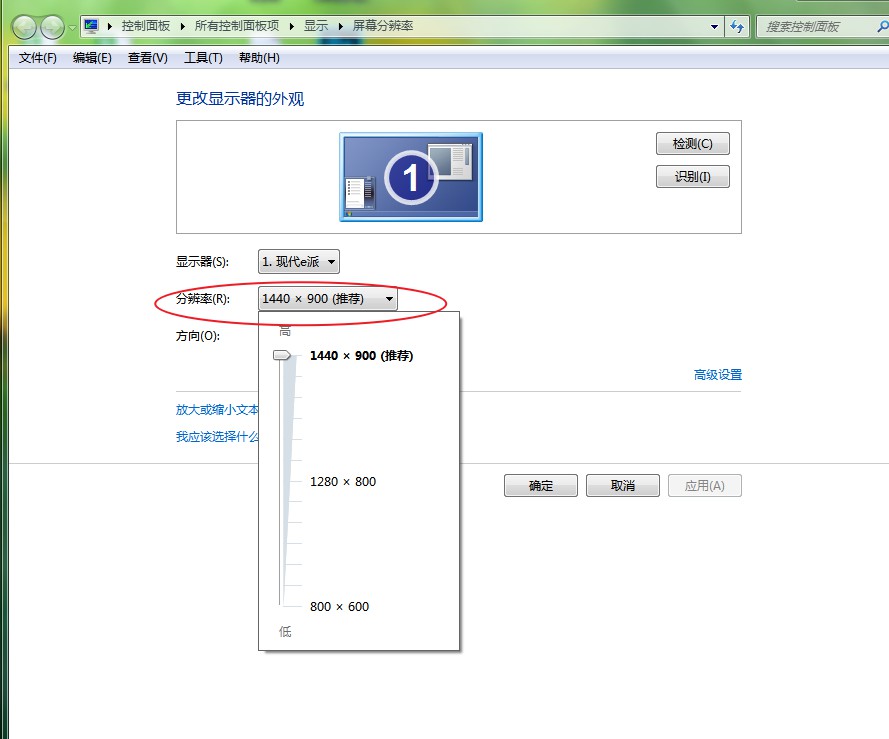Viewport: 889px width, 739px height.
Task: Click the 取消 cancel button
Action: (x=623, y=485)
